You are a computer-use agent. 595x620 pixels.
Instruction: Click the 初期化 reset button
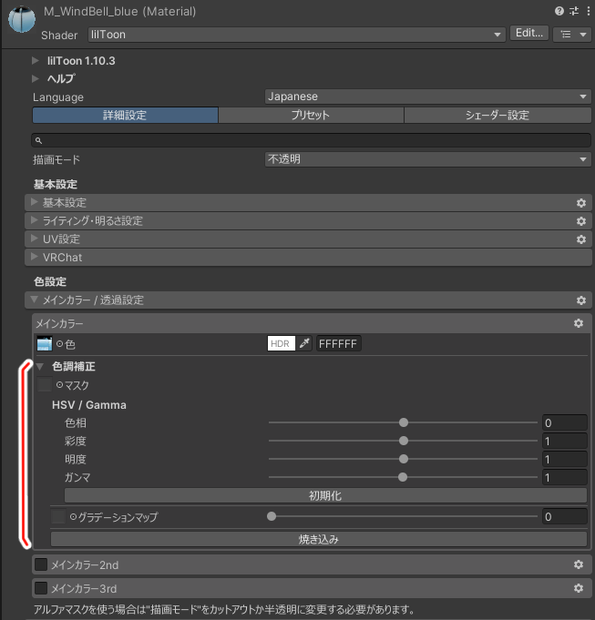[x=325, y=495]
